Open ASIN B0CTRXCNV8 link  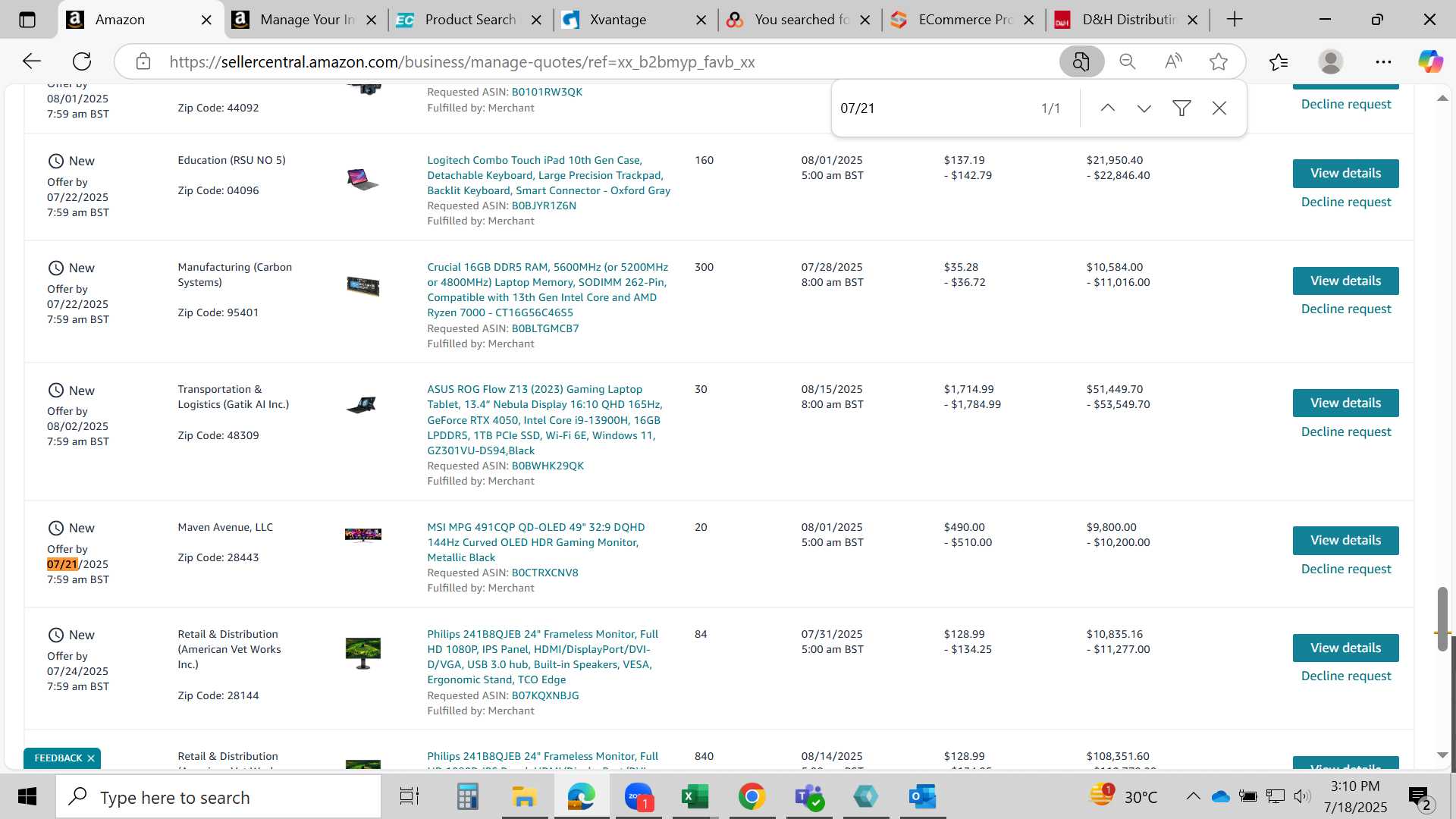click(544, 573)
